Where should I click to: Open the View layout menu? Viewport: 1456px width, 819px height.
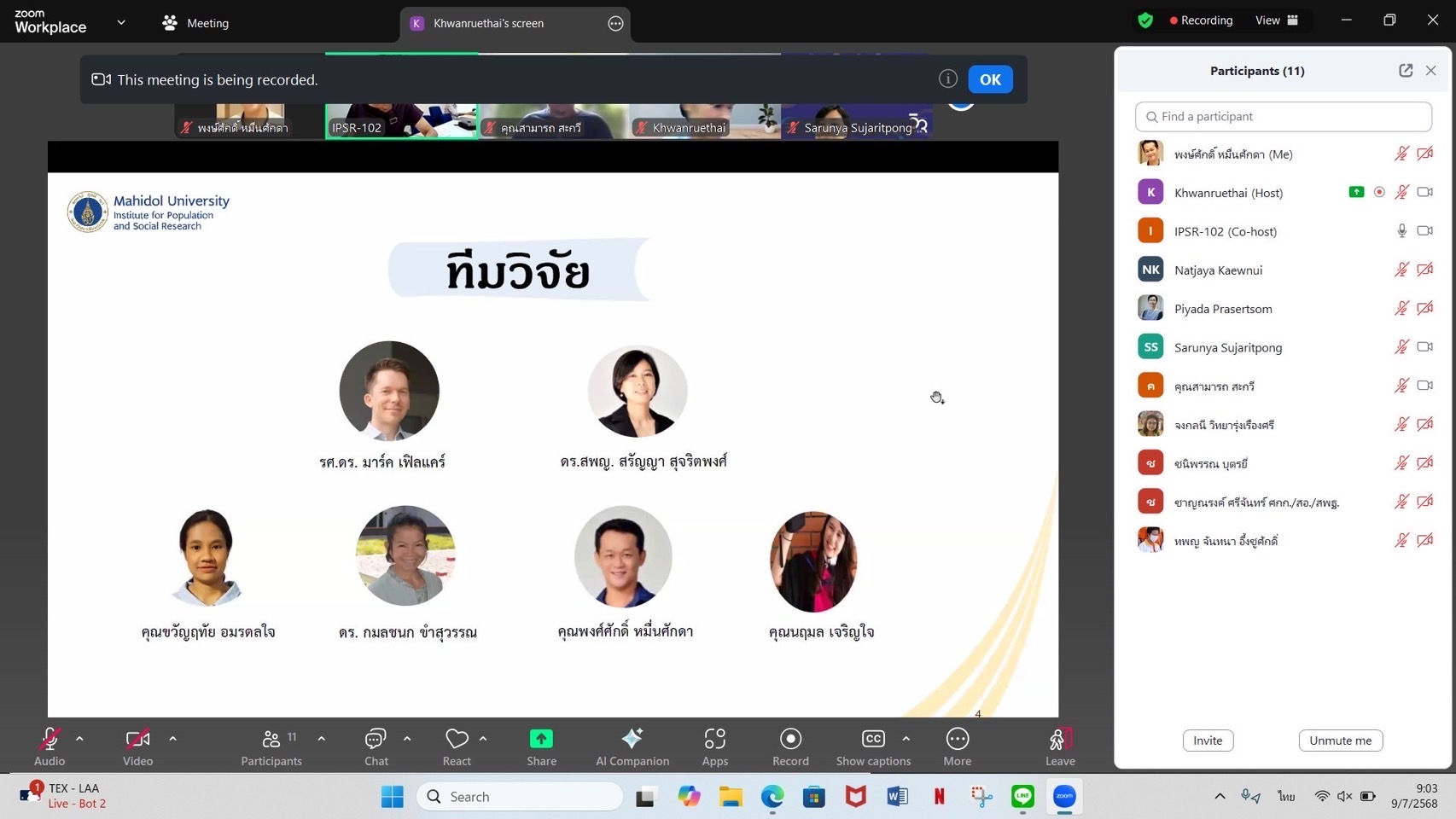click(x=1277, y=20)
